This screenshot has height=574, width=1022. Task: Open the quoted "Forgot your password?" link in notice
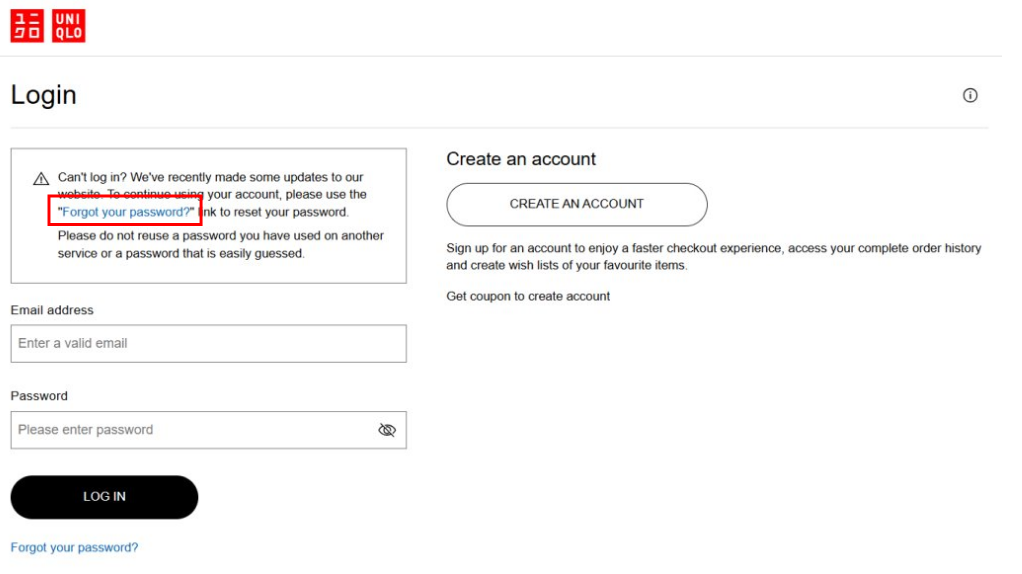coord(126,212)
